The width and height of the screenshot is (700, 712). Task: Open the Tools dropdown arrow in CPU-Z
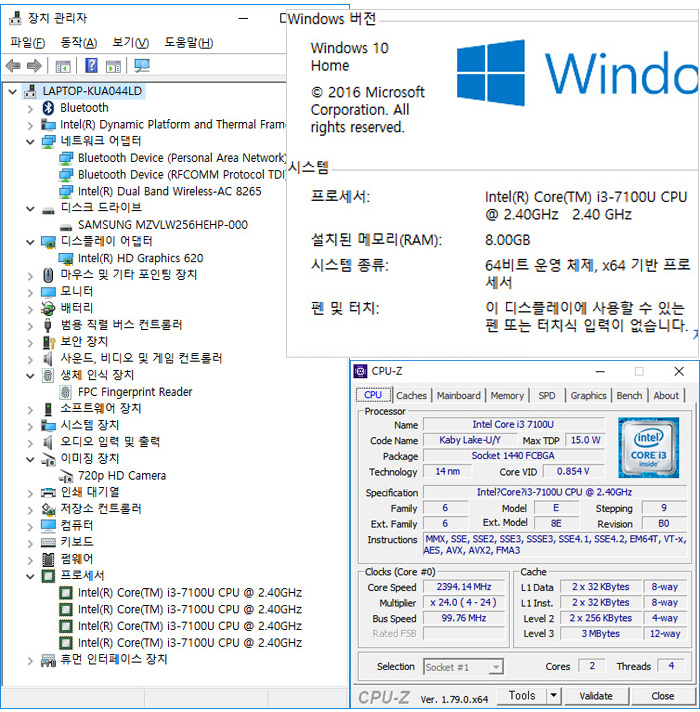(x=554, y=695)
